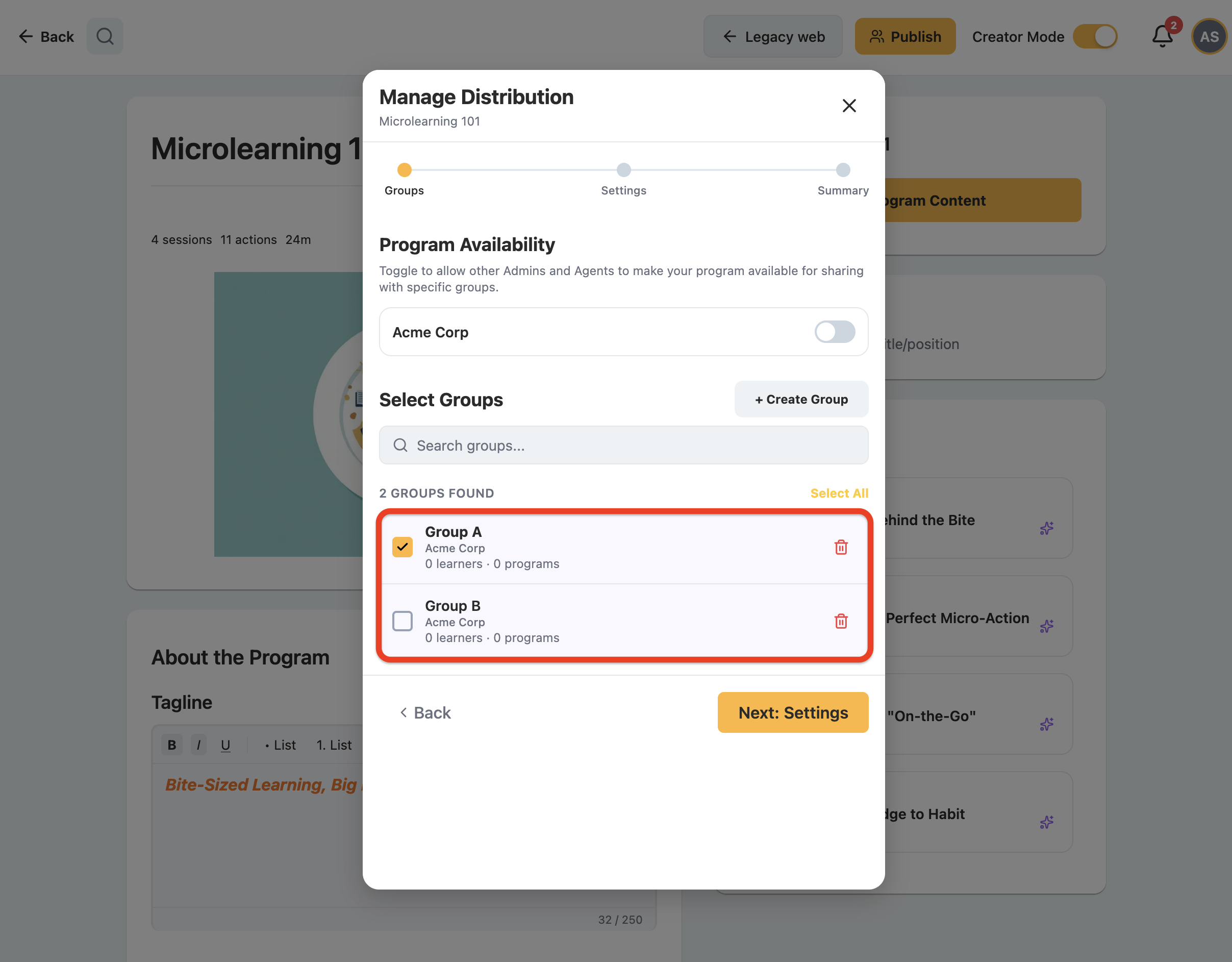Image resolution: width=1232 pixels, height=962 pixels.
Task: Go to the Settings step
Action: [623, 180]
